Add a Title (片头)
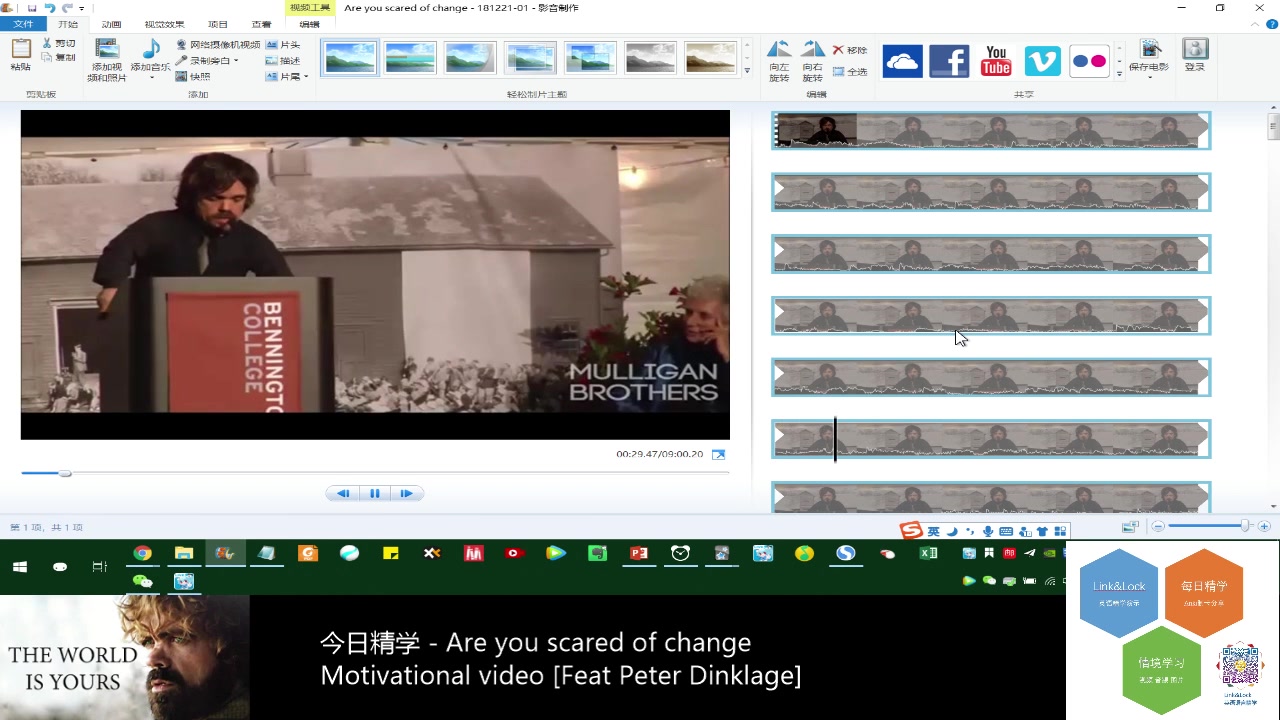 [283, 45]
